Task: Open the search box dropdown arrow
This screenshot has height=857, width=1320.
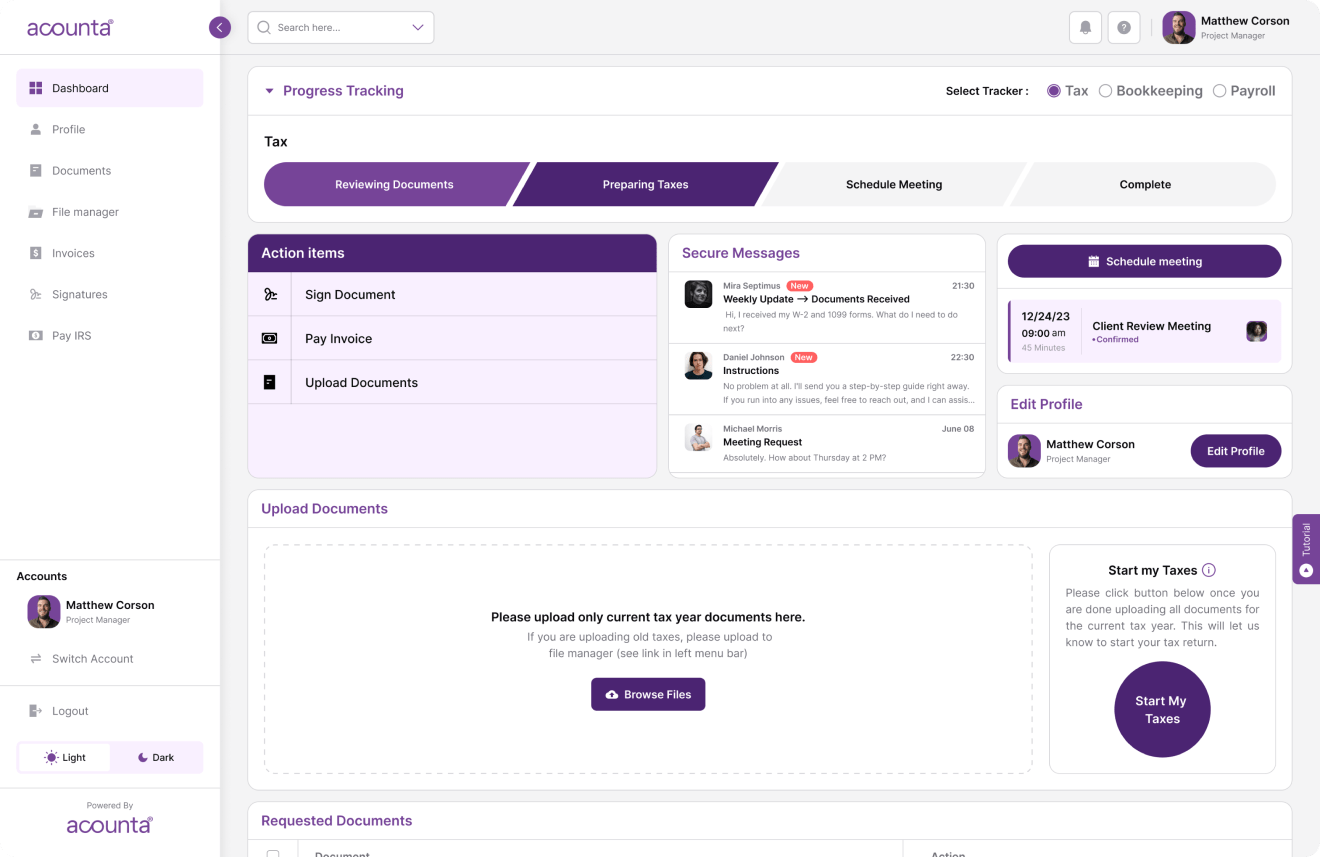Action: (418, 27)
